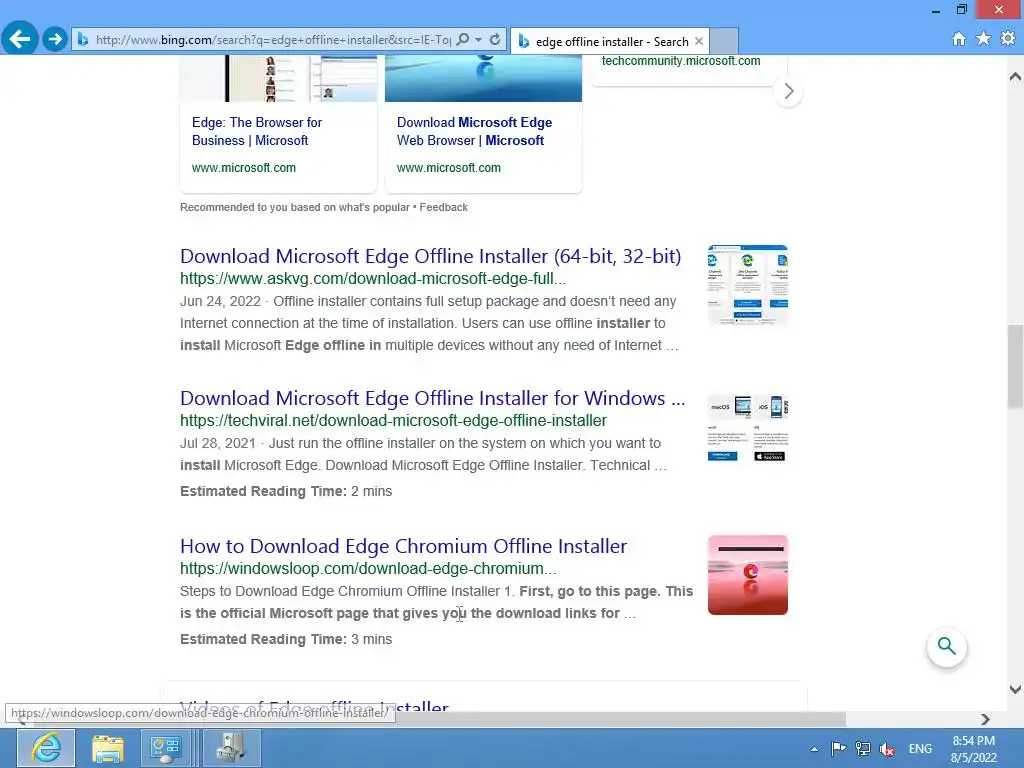Open a new blank tab

click(x=724, y=41)
